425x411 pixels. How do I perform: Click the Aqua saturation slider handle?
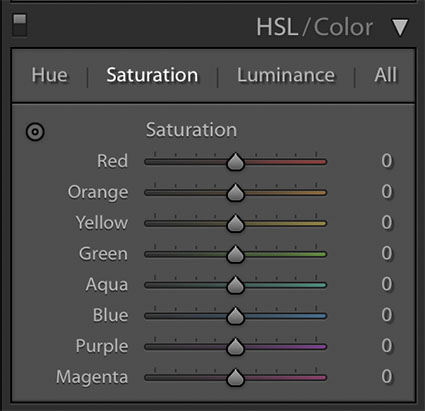point(236,285)
